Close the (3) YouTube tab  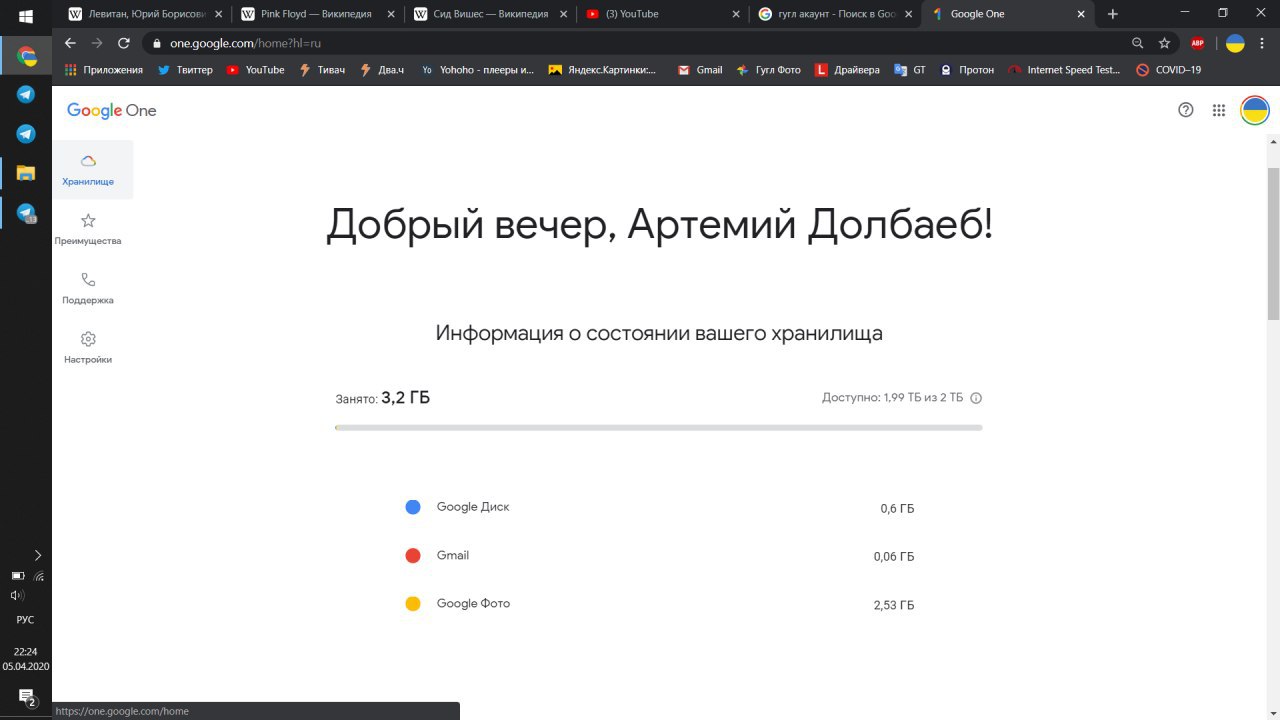pyautogui.click(x=737, y=14)
